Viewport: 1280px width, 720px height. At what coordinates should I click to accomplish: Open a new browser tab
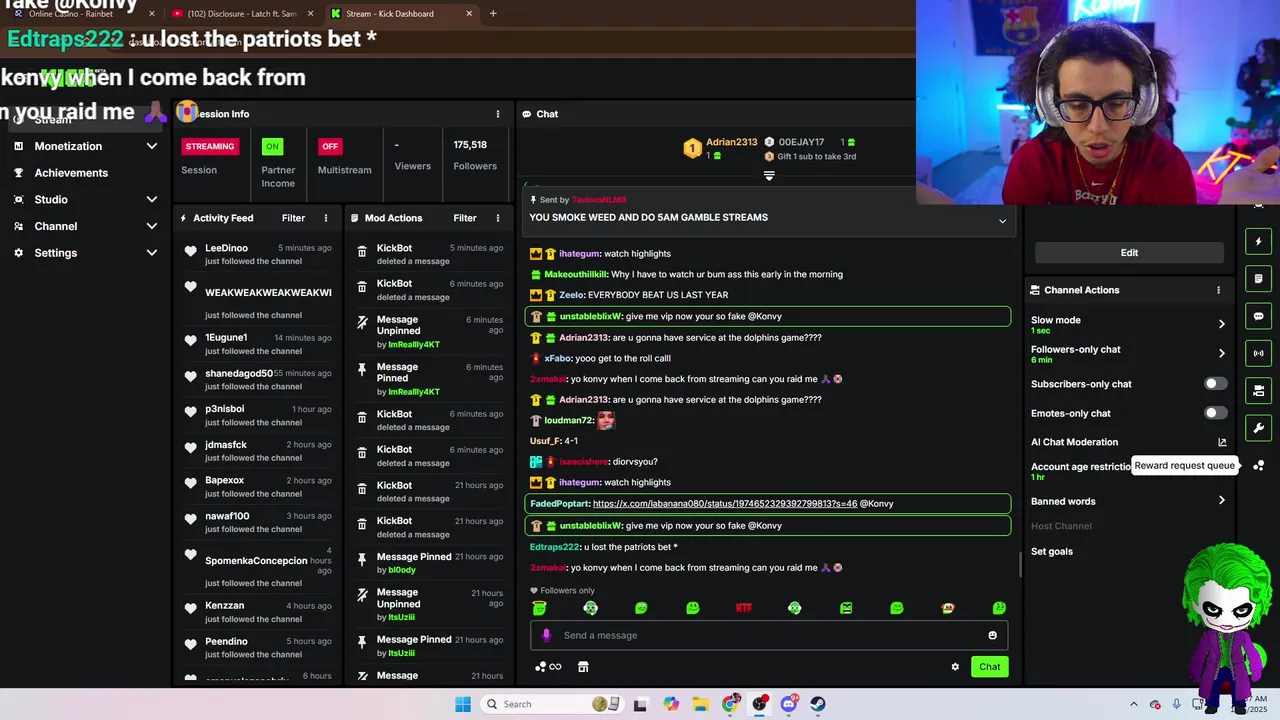[x=493, y=13]
